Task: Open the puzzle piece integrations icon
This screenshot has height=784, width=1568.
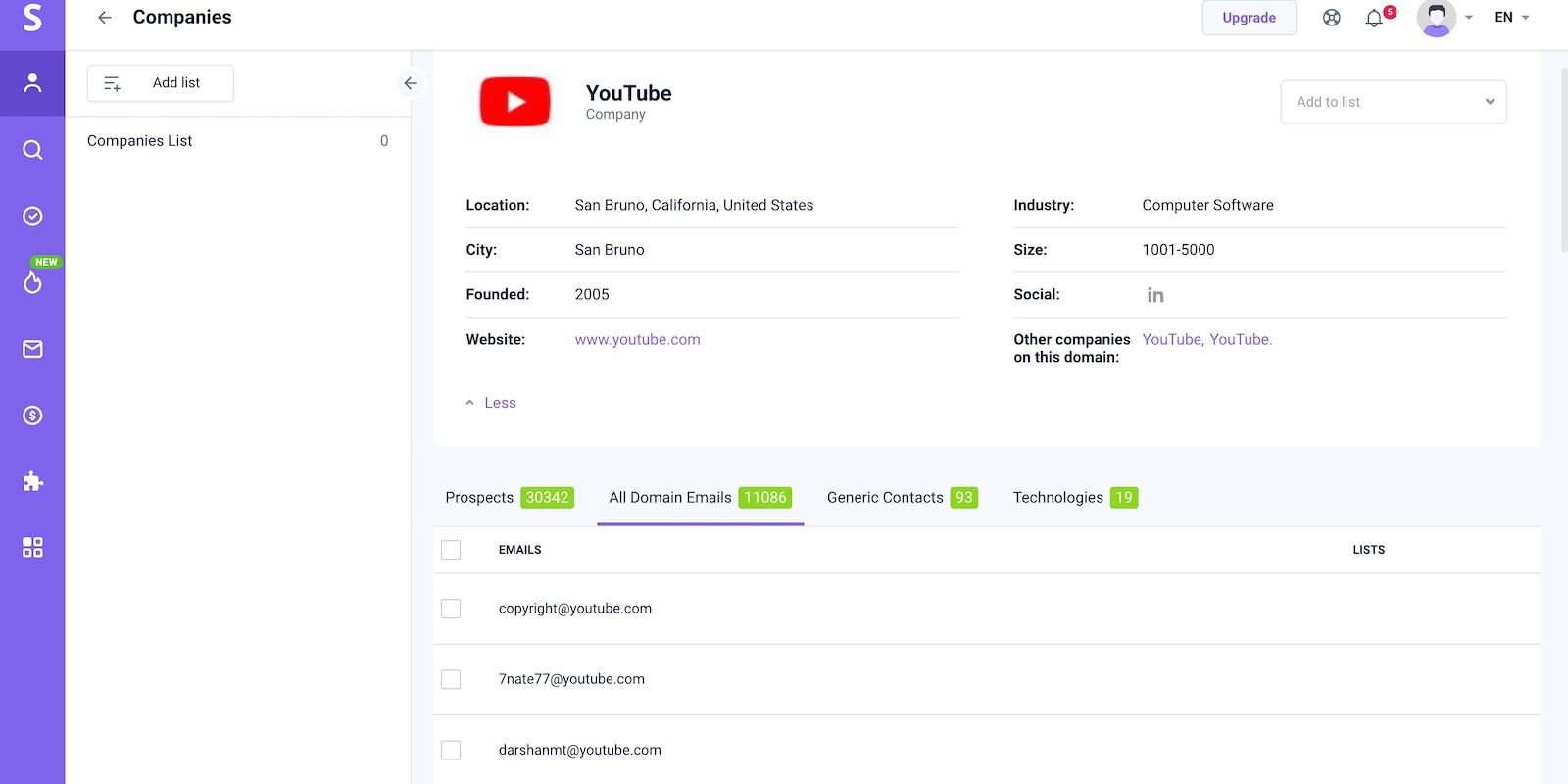Action: 32,481
